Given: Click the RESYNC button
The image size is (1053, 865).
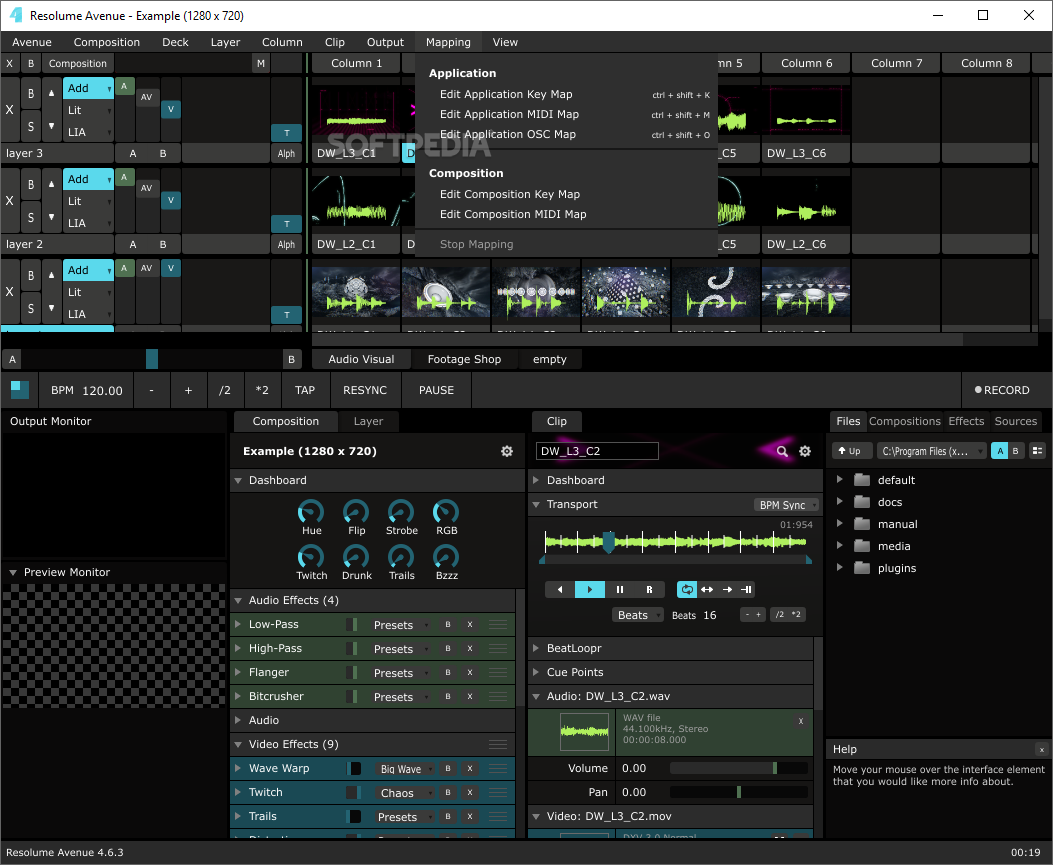Looking at the screenshot, I should pos(365,390).
